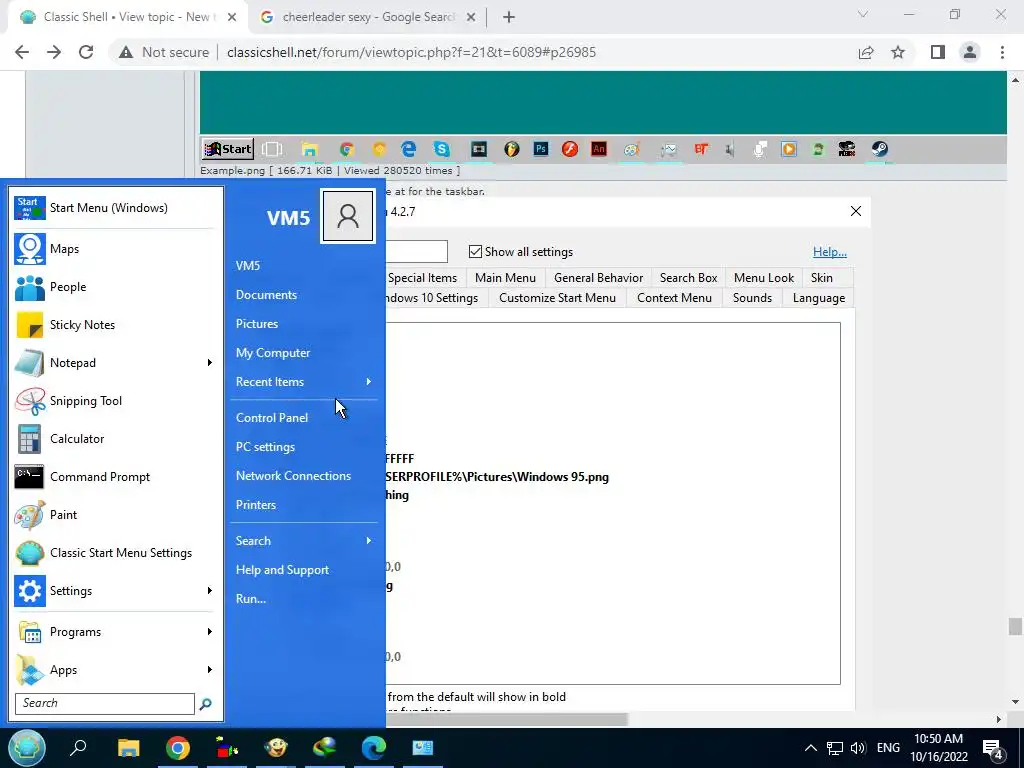The image size is (1024, 768).
Task: Click the cartoon face taskbar icon
Action: [276, 747]
